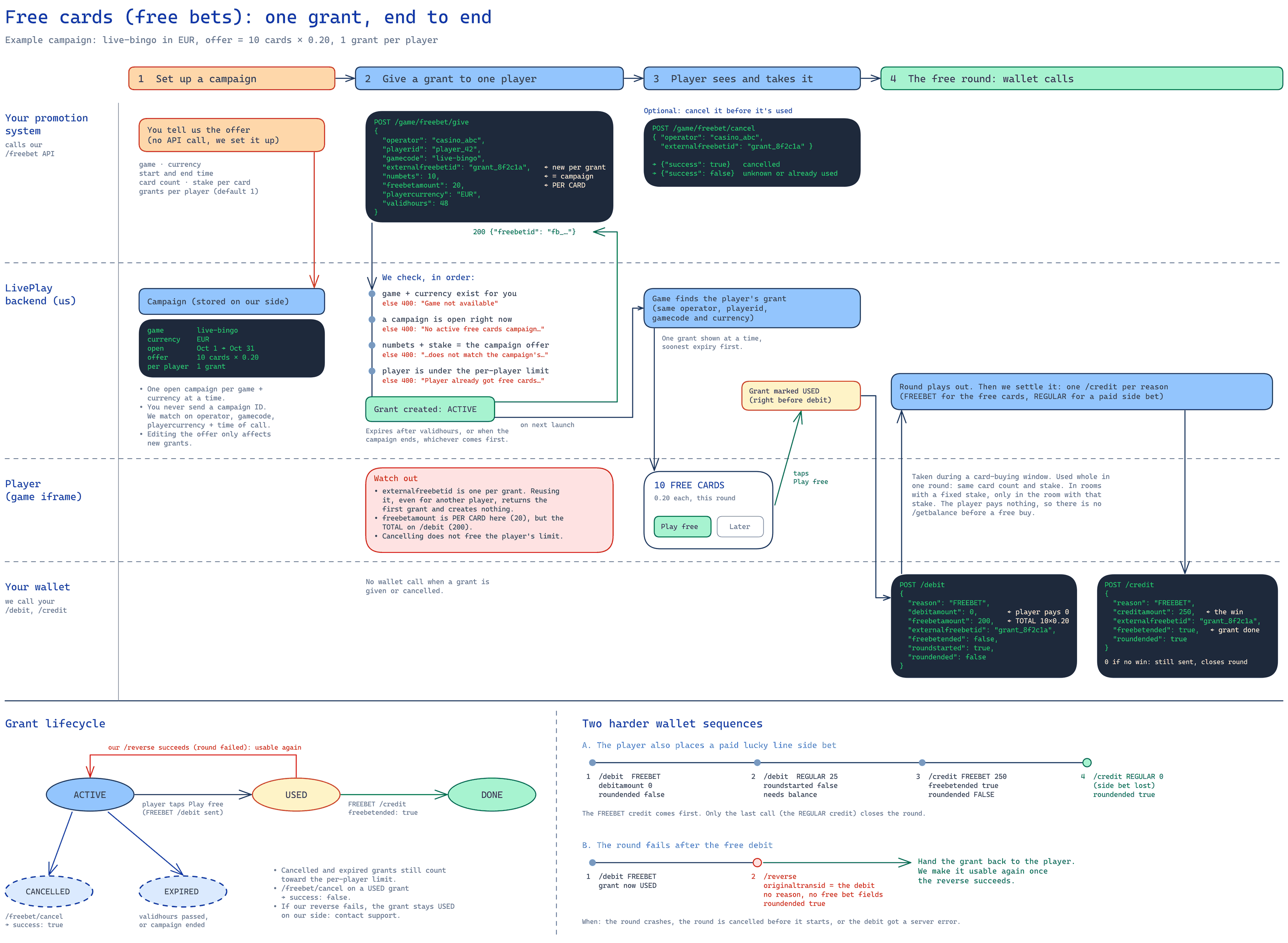Click red label our /reverse succeeds (round failed)
This screenshot has height=943, width=1288.
click(x=205, y=747)
